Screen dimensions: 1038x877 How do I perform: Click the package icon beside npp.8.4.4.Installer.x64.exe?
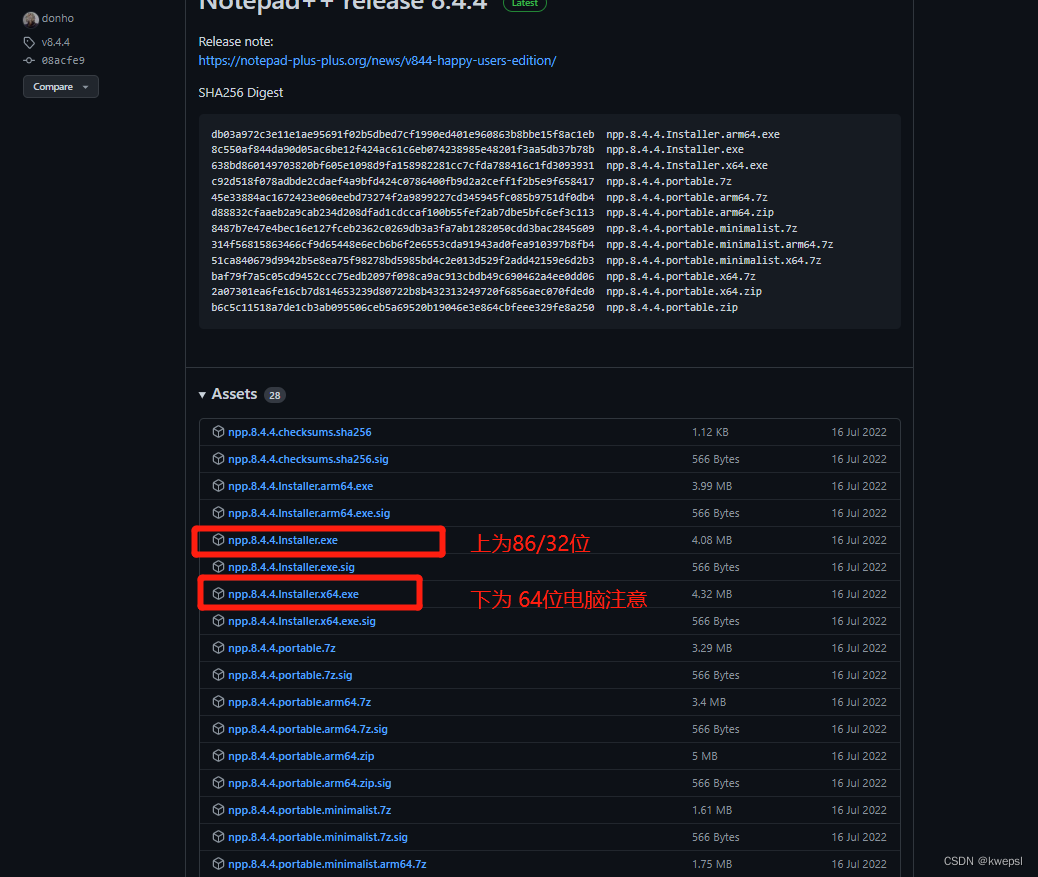(x=218, y=594)
